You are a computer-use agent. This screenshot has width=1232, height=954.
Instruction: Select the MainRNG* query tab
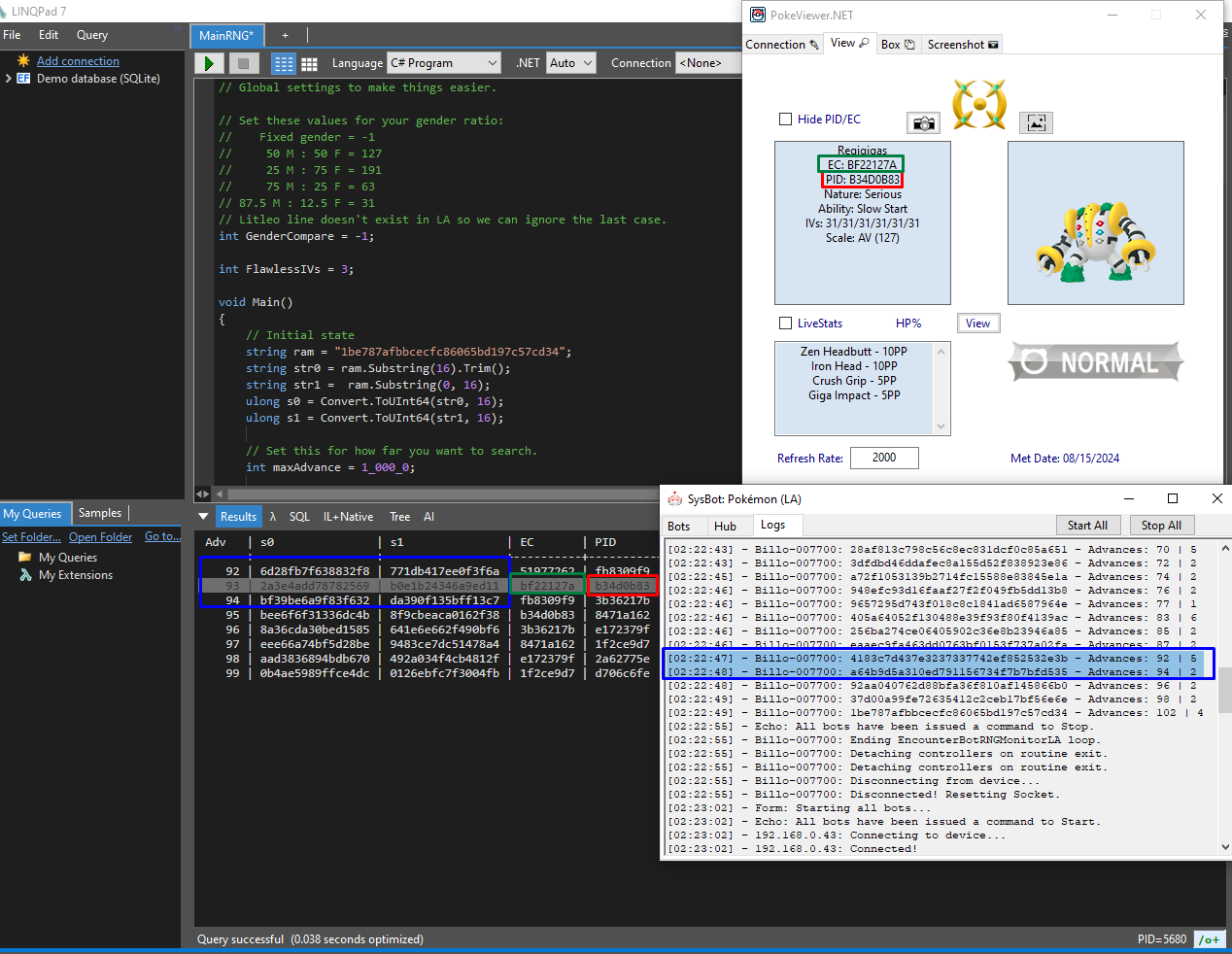coord(226,35)
